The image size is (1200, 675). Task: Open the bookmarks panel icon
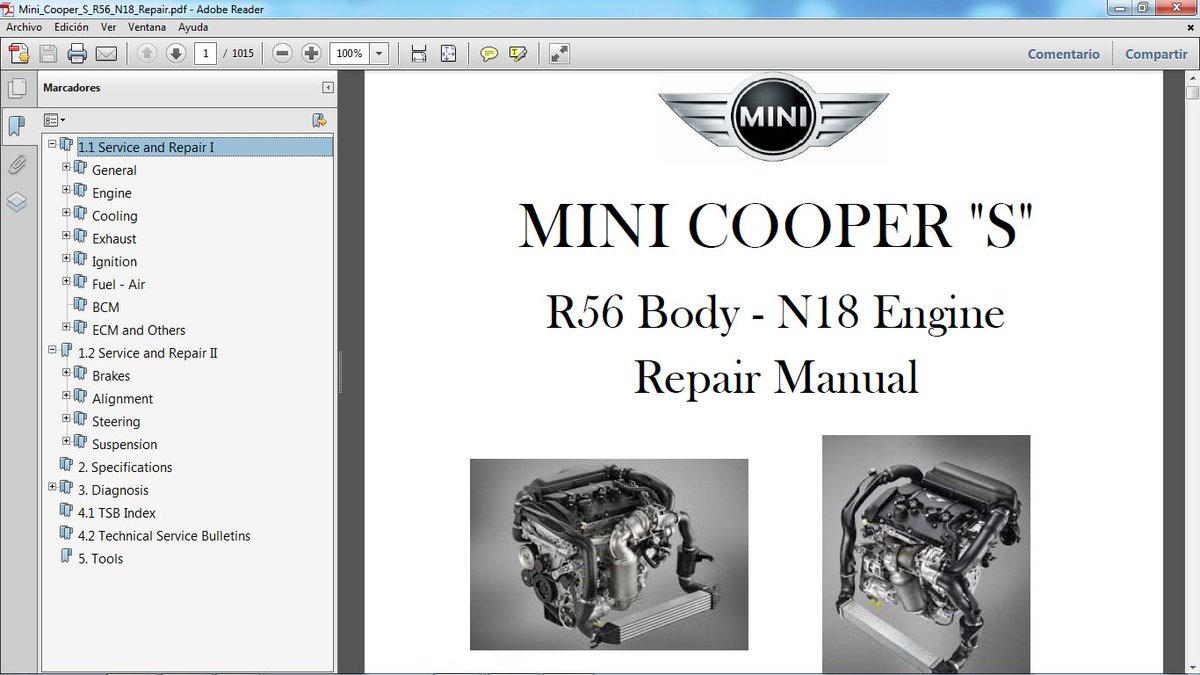click(16, 125)
